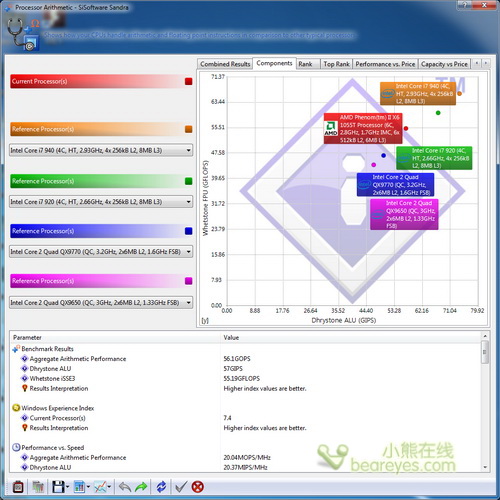This screenshot has width=500, height=500.
Task: Click the checkmark OK icon
Action: click(181, 487)
